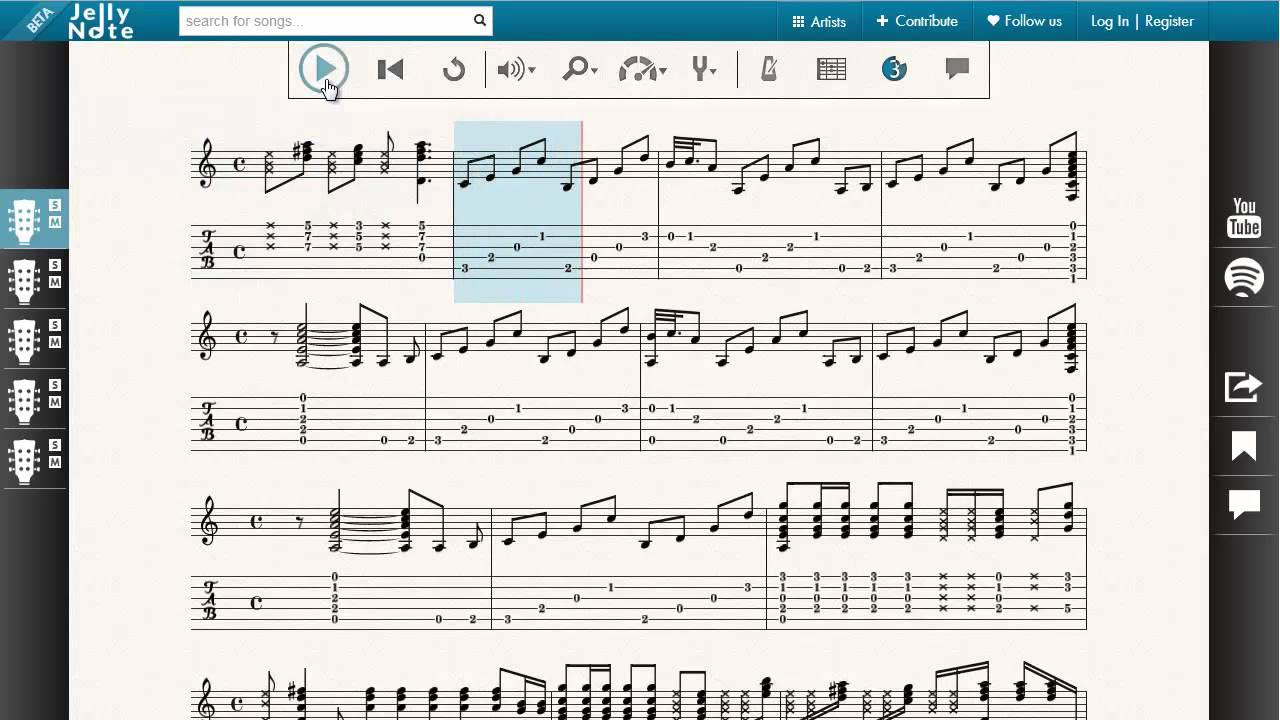Screen dimensions: 1280x720
Task: Open the tablature view icon
Action: pos(831,69)
